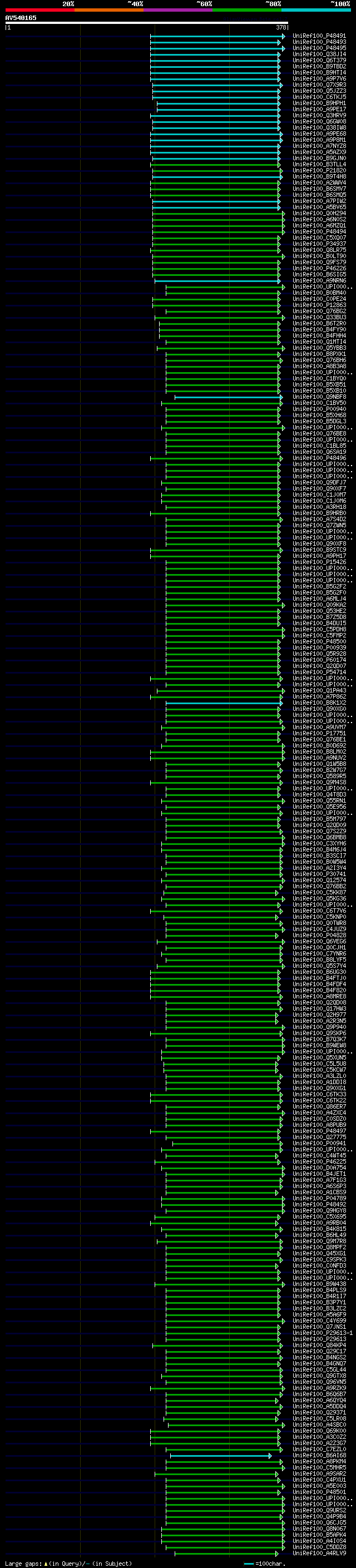Open hit UniRef100_P48494
Screen dimensions: 356x1568
point(319,232)
